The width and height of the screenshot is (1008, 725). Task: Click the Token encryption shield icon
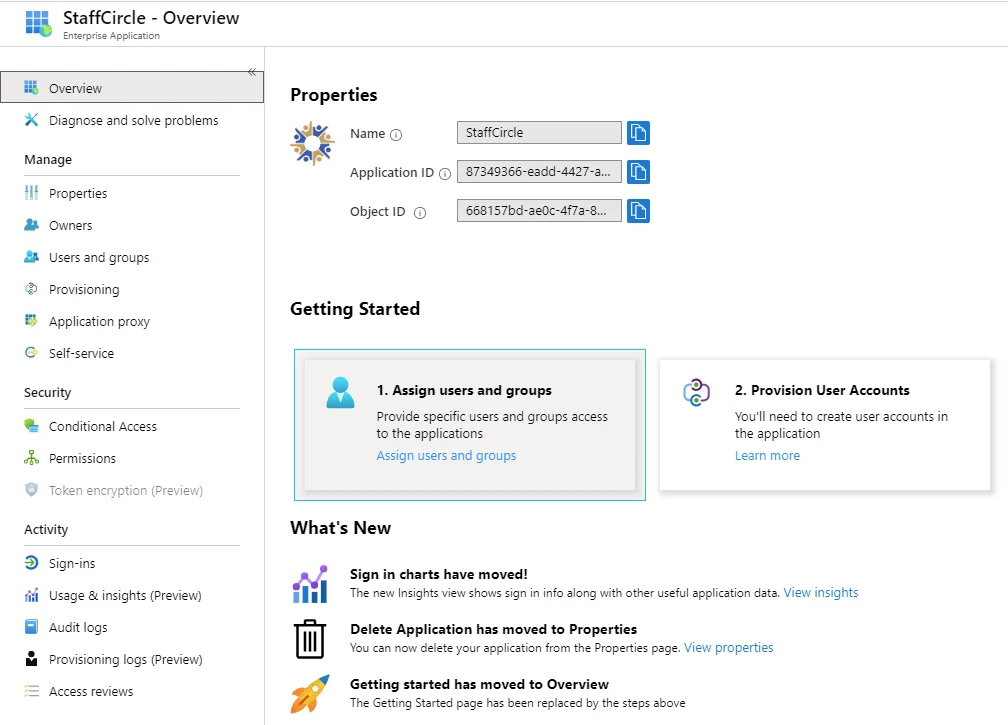pos(31,490)
